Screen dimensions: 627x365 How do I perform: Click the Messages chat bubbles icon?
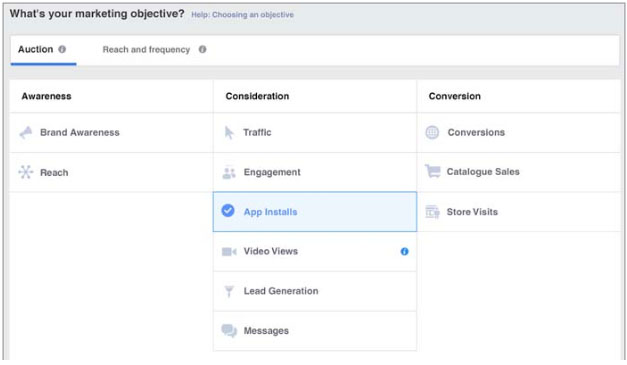[229, 331]
